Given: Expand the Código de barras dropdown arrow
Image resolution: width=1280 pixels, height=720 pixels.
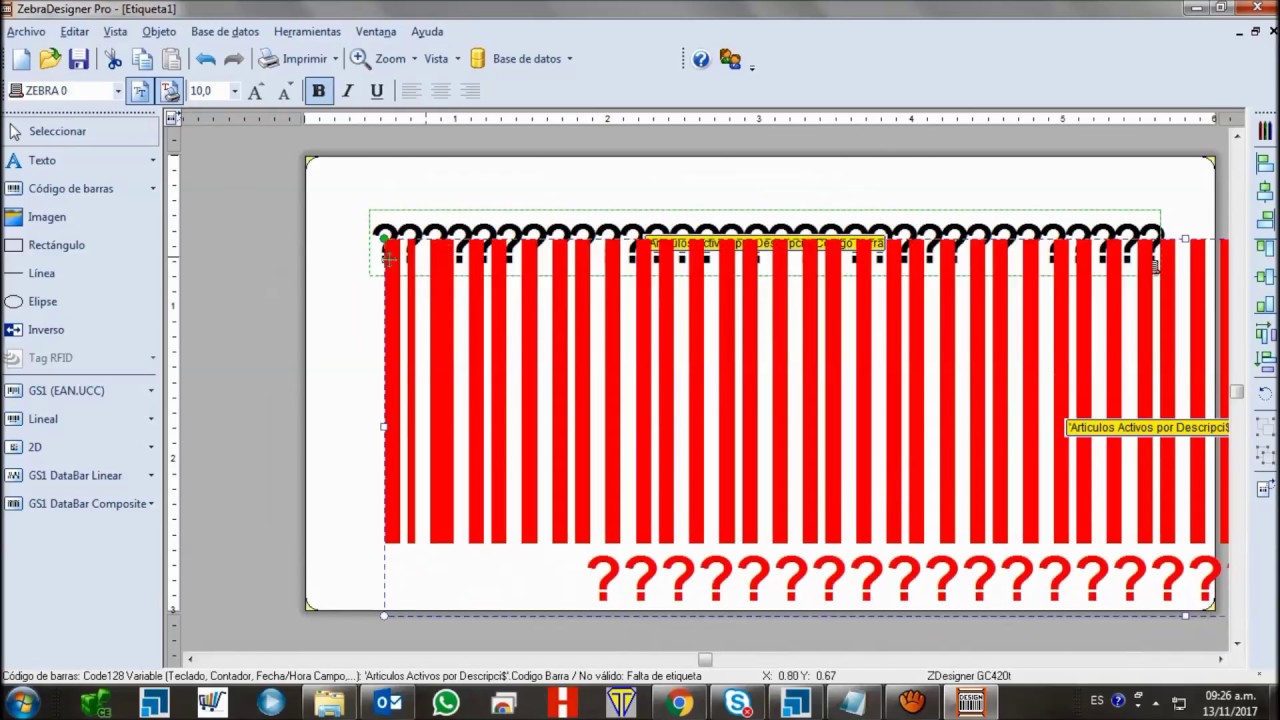Looking at the screenshot, I should 153,188.
